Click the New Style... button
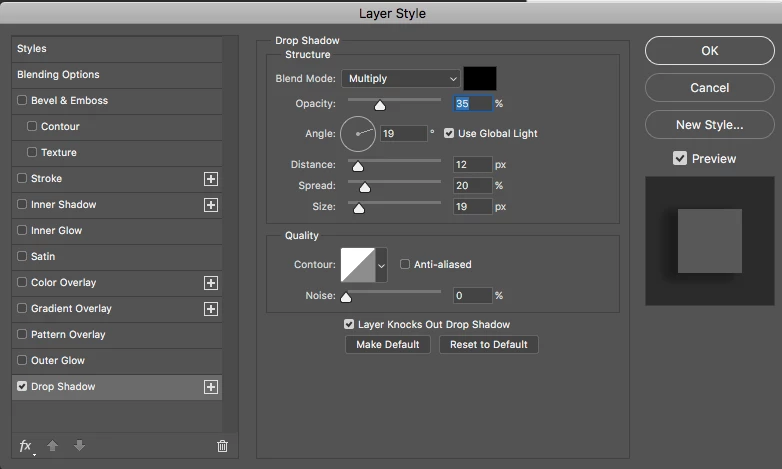 (x=710, y=125)
